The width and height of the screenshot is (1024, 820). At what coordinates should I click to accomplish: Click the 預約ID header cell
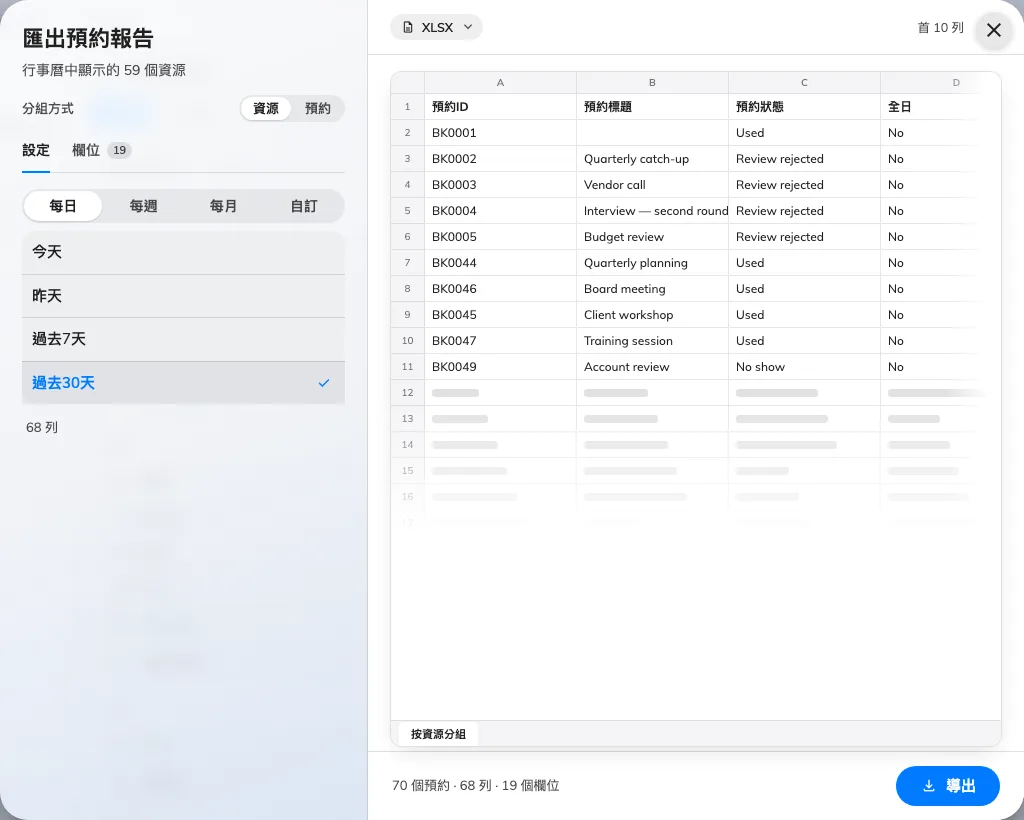coord(500,107)
